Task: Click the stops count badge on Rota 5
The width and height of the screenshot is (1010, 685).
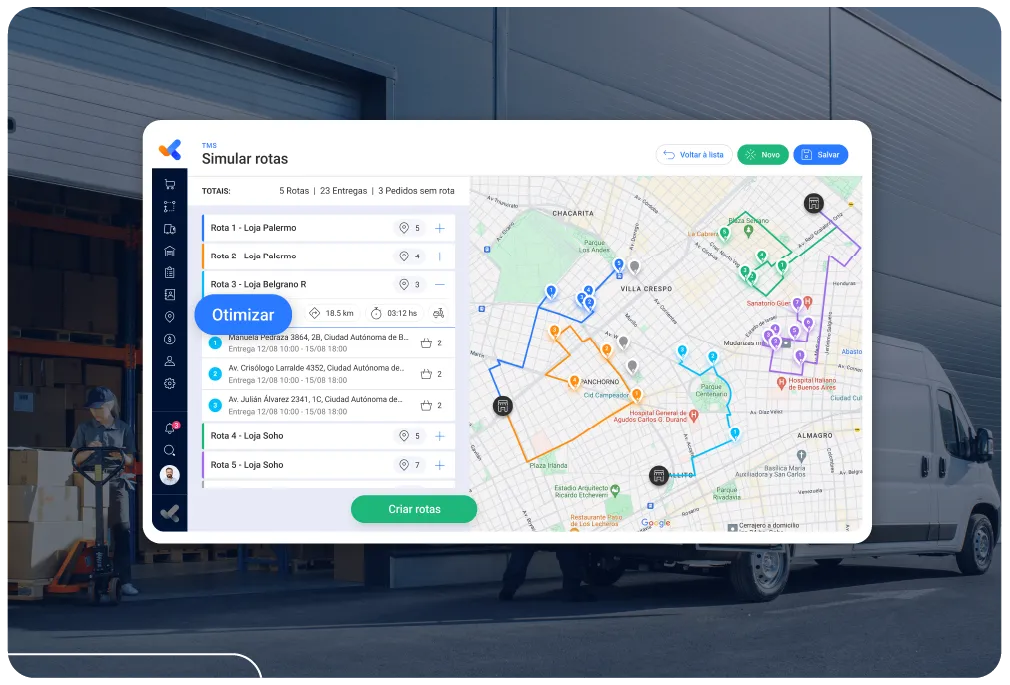Action: pos(410,465)
